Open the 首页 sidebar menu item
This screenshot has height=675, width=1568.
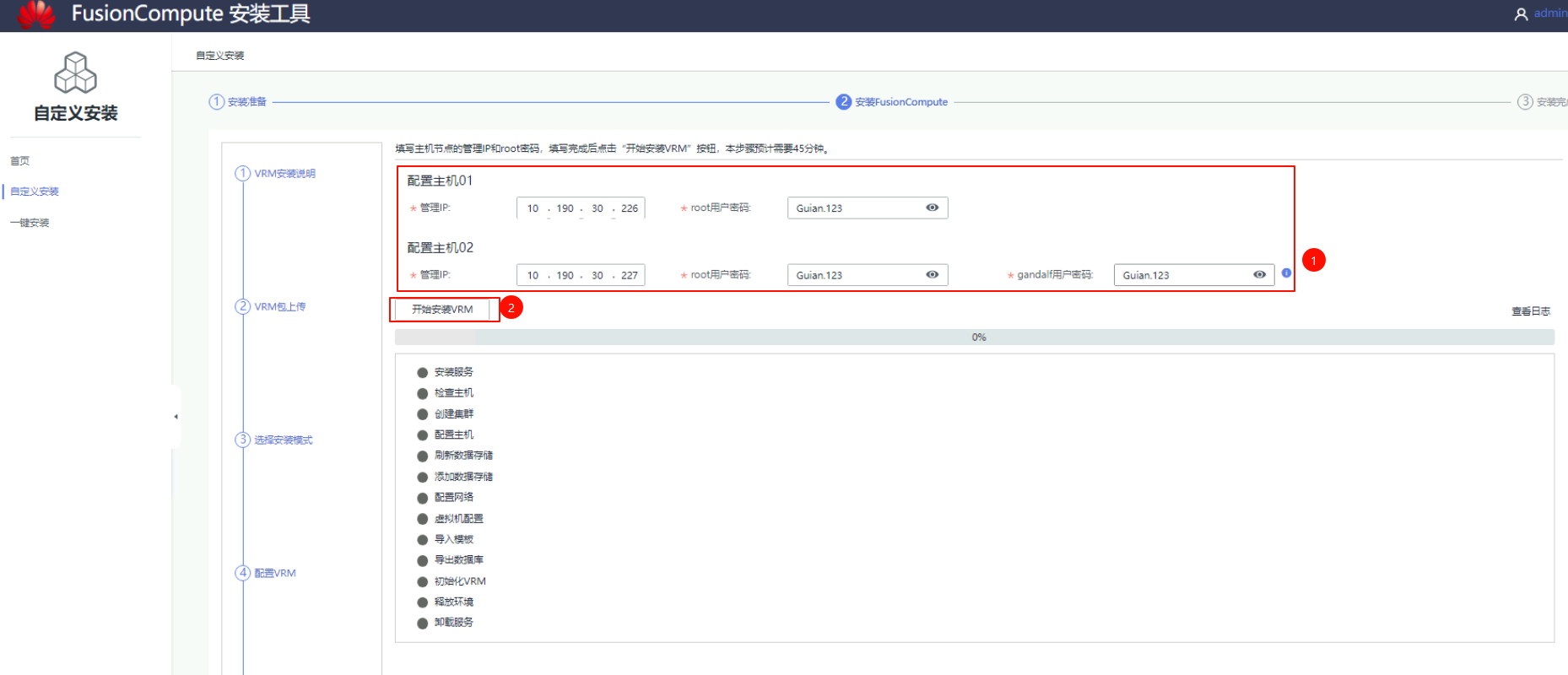pyautogui.click(x=20, y=161)
